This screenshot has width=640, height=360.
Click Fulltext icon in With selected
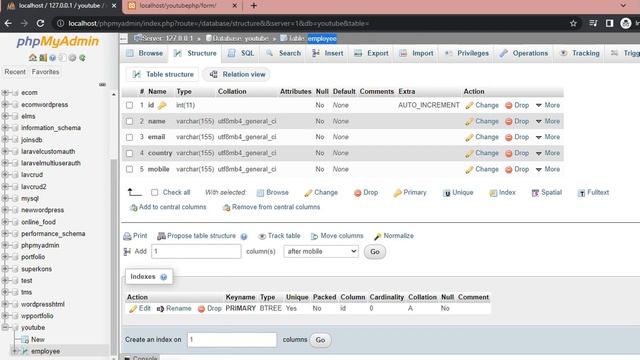tap(581, 193)
